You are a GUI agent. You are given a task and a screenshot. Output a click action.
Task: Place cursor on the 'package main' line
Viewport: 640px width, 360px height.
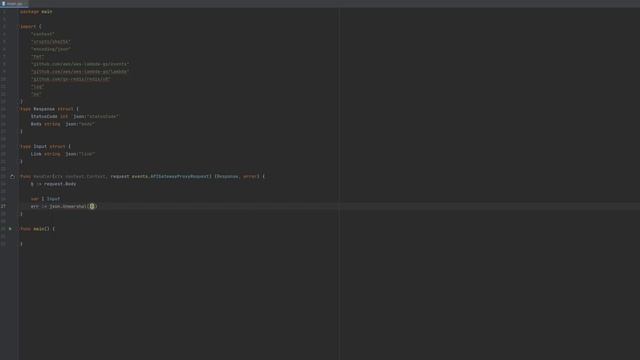[36, 12]
